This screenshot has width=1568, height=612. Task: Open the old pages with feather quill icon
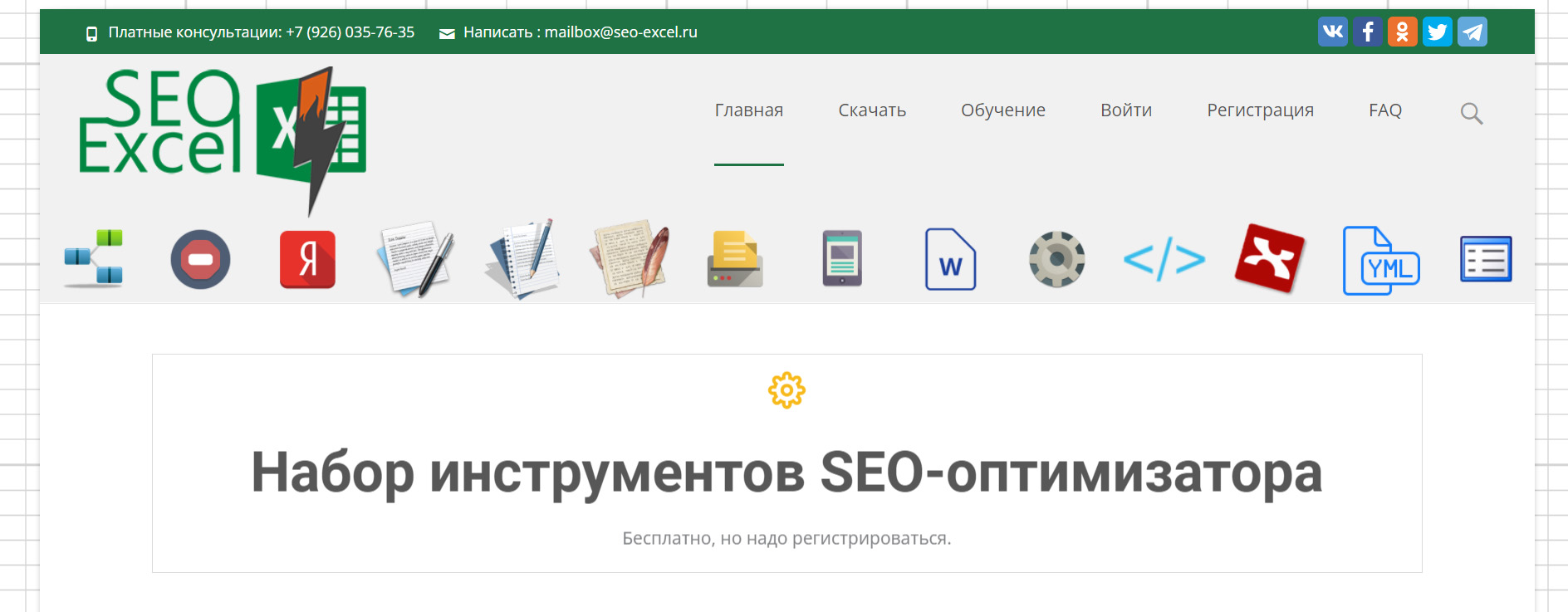coord(630,258)
